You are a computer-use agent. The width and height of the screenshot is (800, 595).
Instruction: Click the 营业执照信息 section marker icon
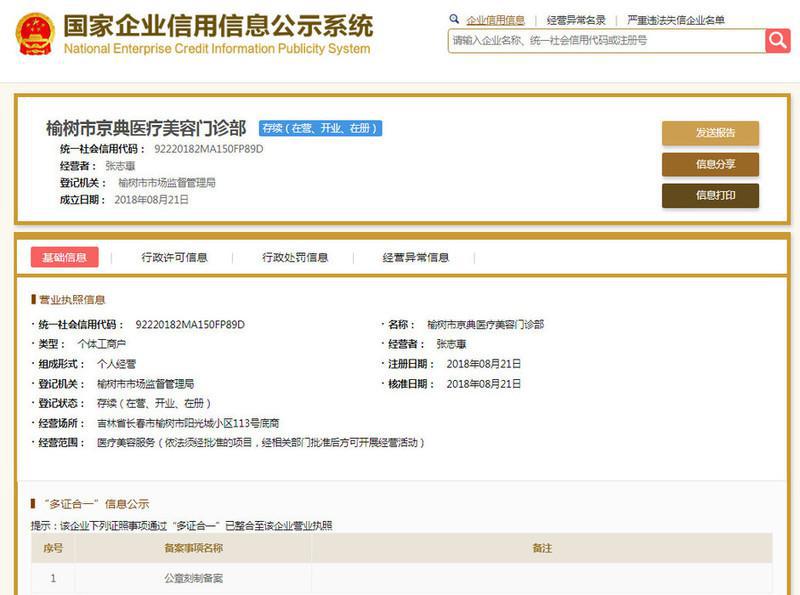click(x=33, y=299)
